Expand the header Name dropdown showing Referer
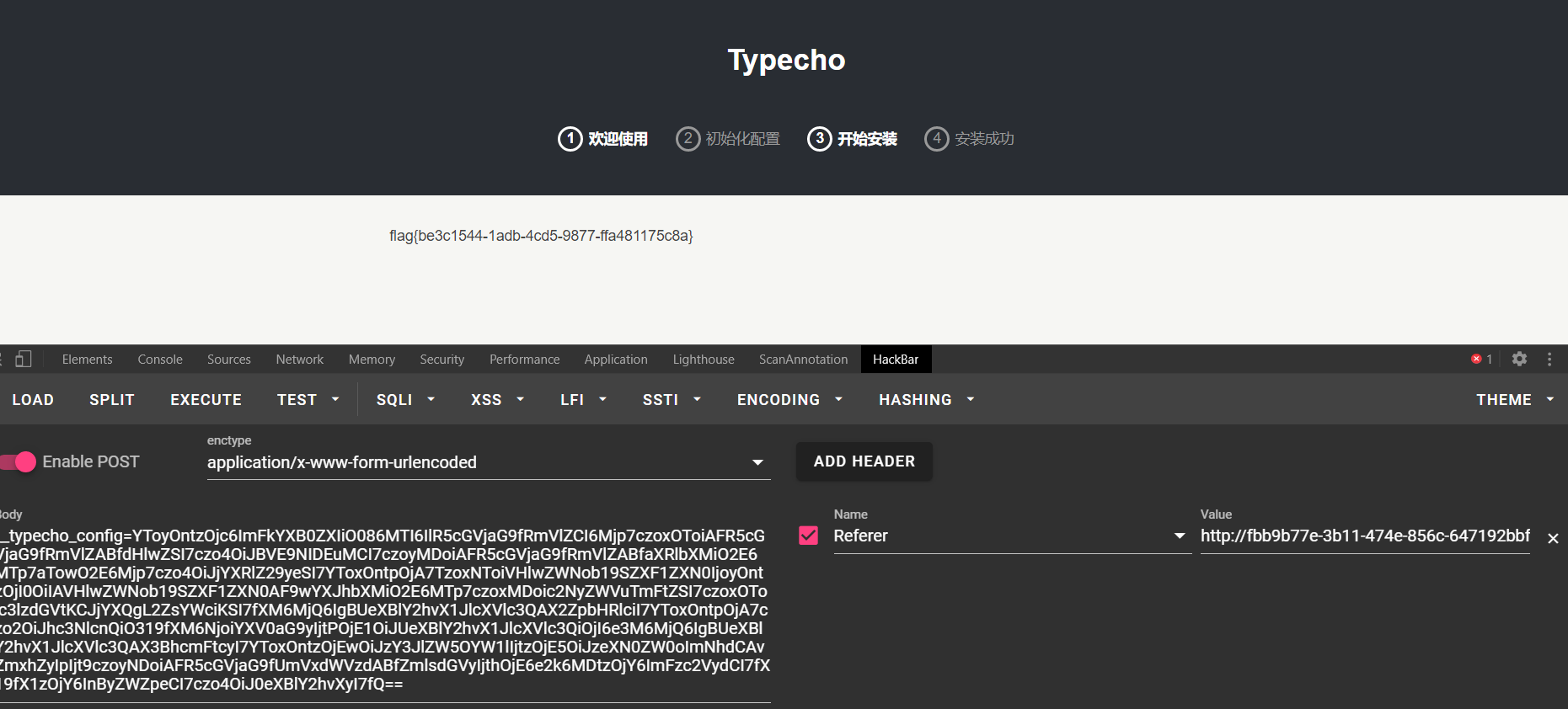Viewport: 1568px width, 709px height. point(1010,536)
